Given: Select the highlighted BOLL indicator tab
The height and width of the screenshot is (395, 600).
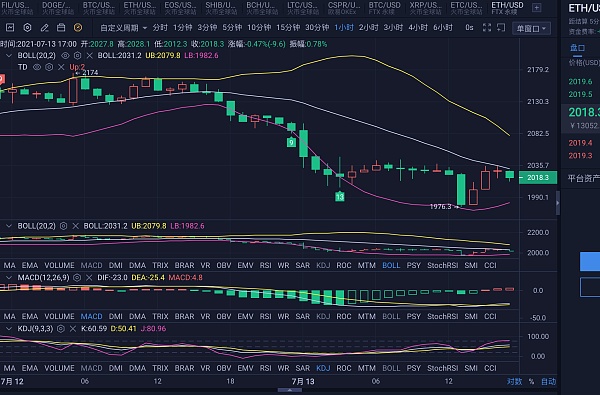Looking at the screenshot, I should click(391, 265).
